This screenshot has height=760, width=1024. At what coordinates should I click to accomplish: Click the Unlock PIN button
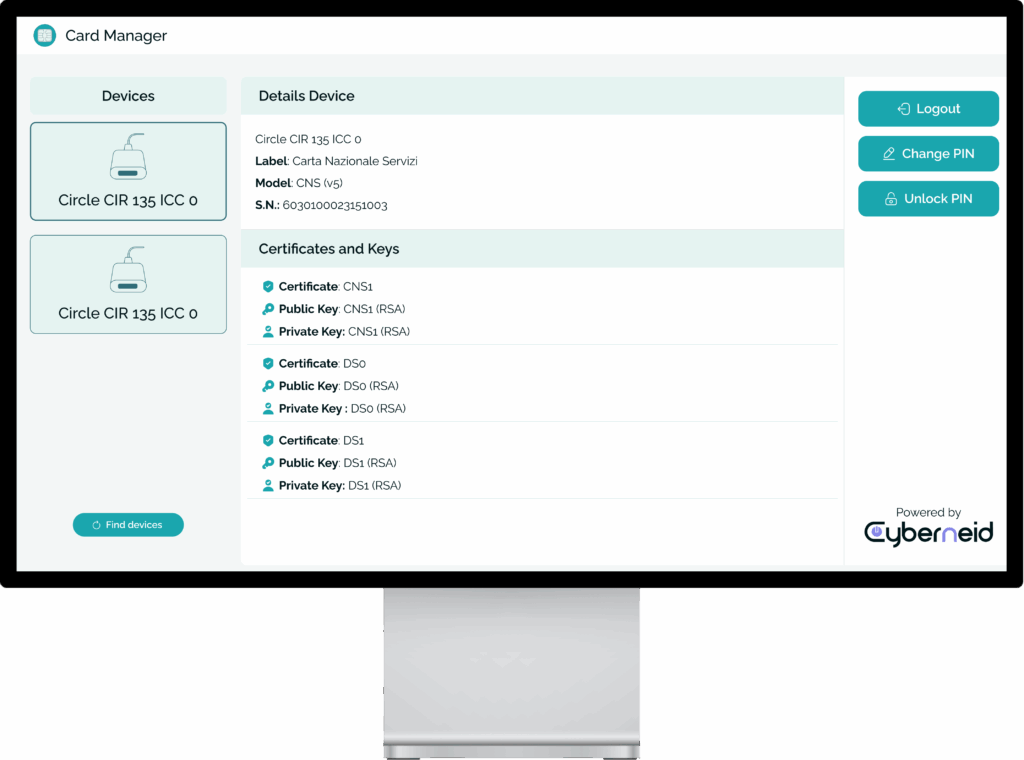coord(928,199)
